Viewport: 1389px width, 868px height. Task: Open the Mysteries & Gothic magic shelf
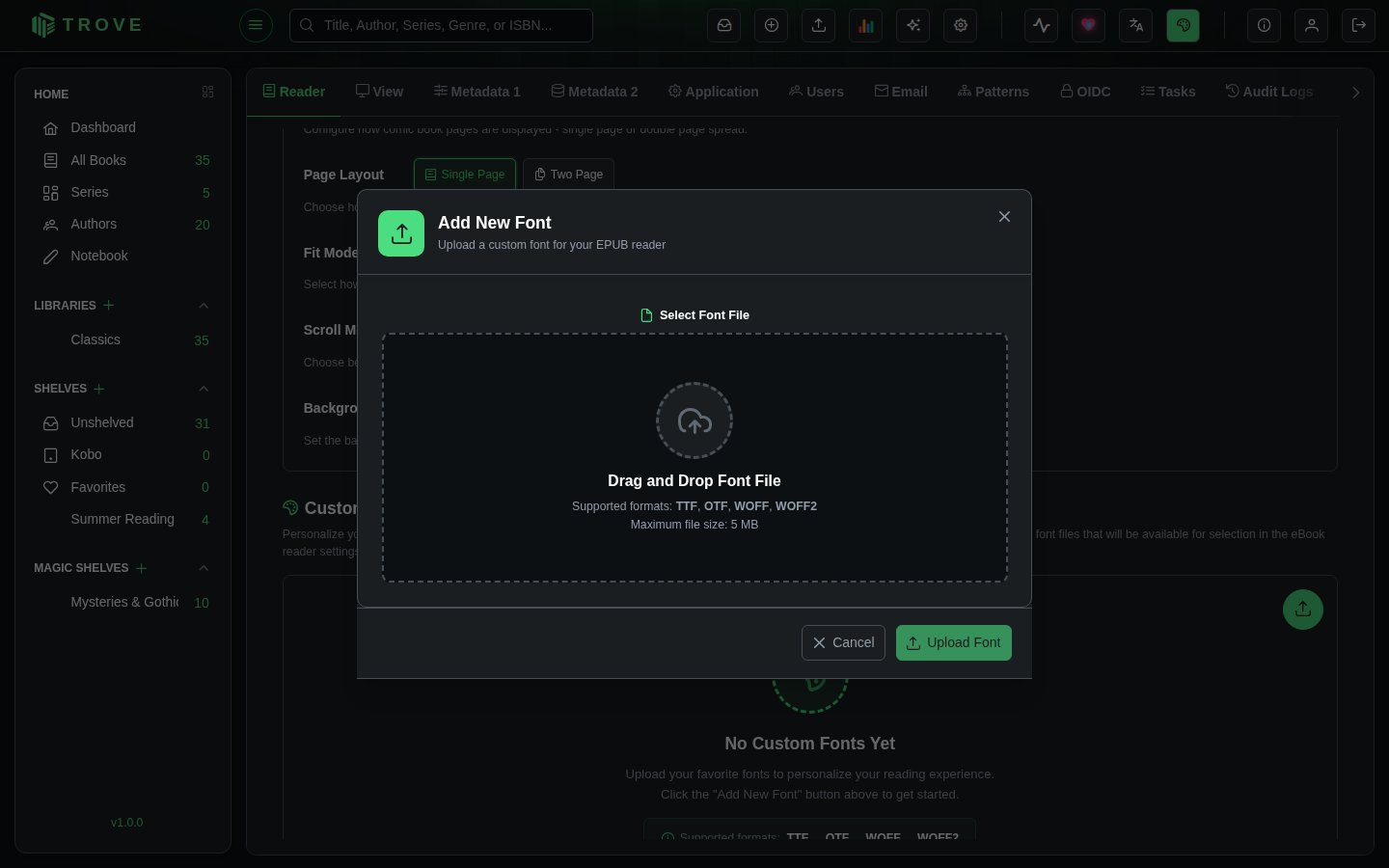tap(123, 602)
